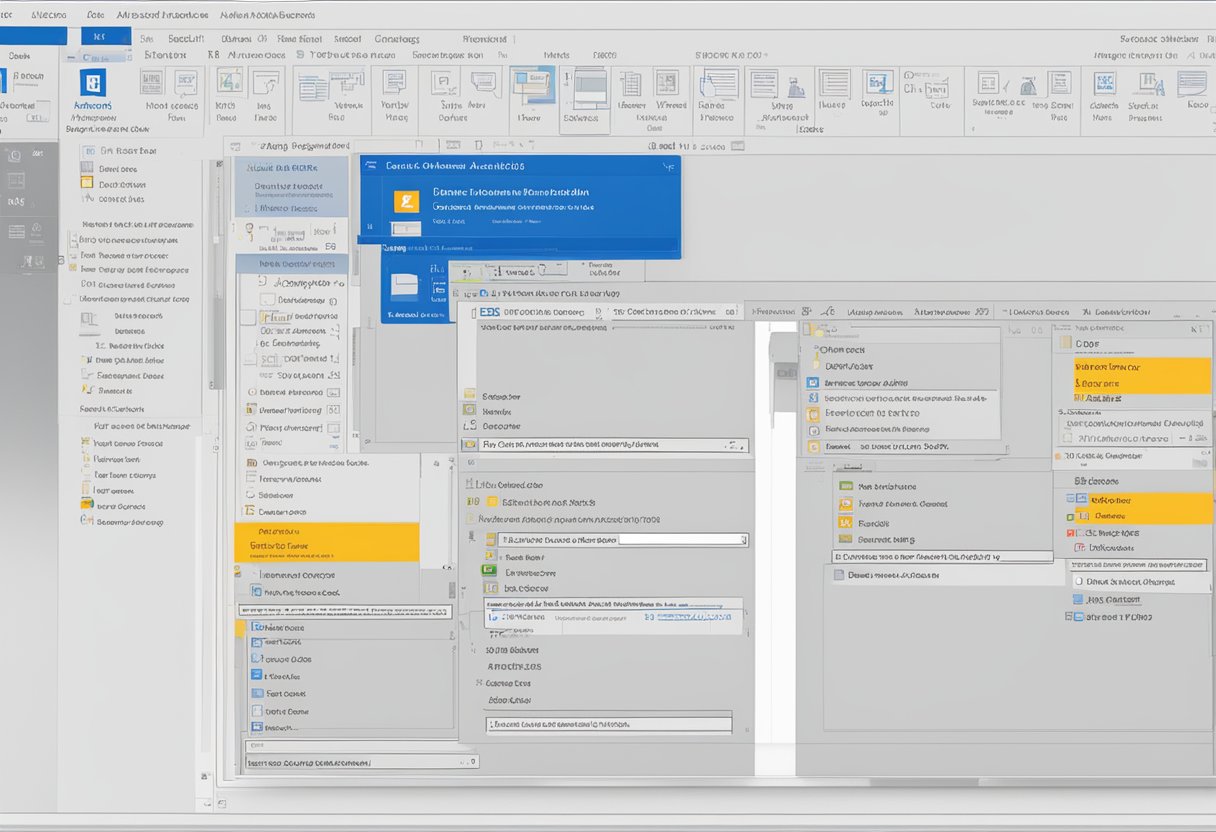The image size is (1216, 832).
Task: Expand the outlined combo box in the right-center panel
Action: tap(942, 556)
